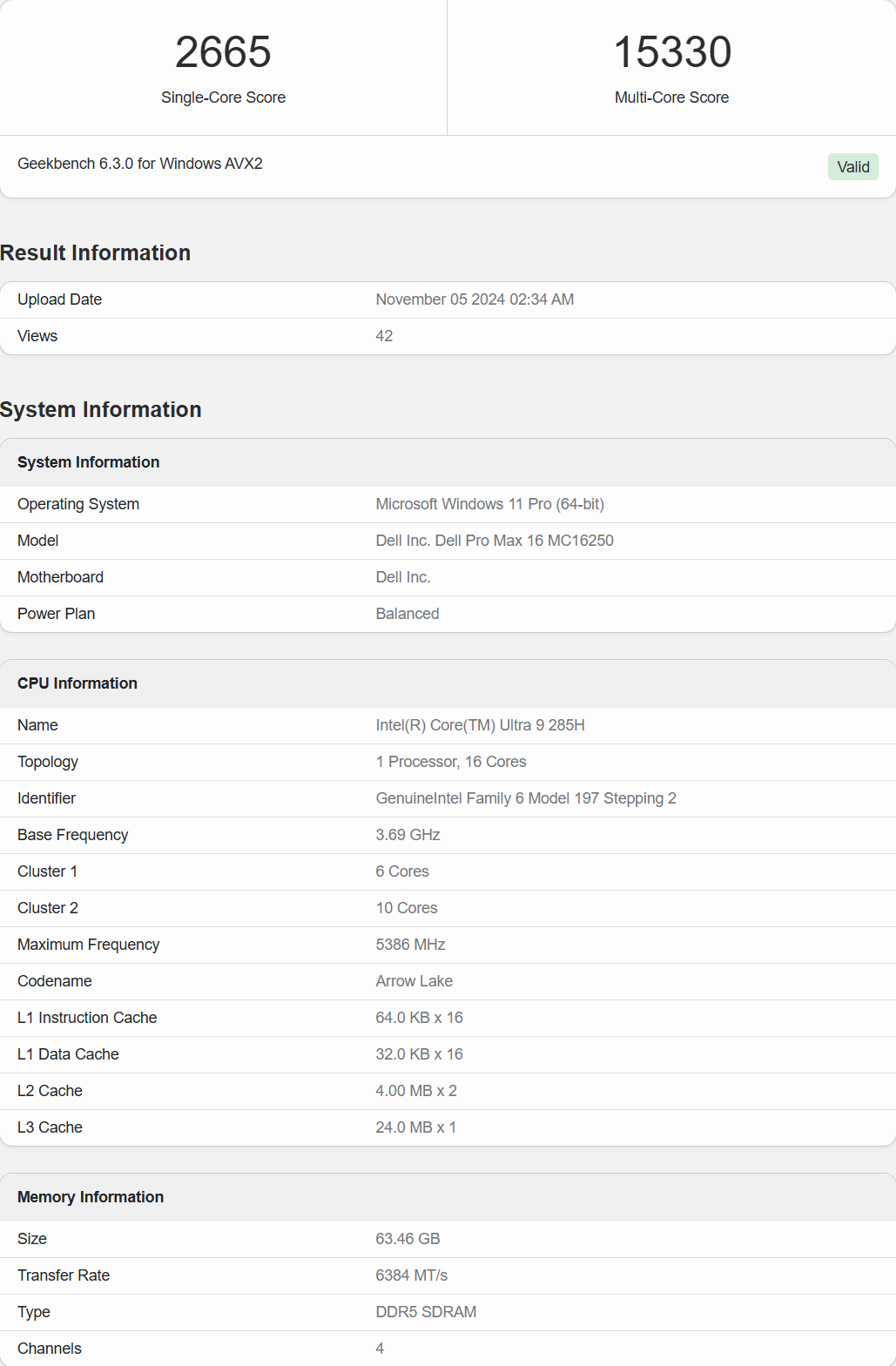Click the Geekbench 6.3.0 for Windows AVX2 text
This screenshot has height=1366, width=896.
point(140,164)
